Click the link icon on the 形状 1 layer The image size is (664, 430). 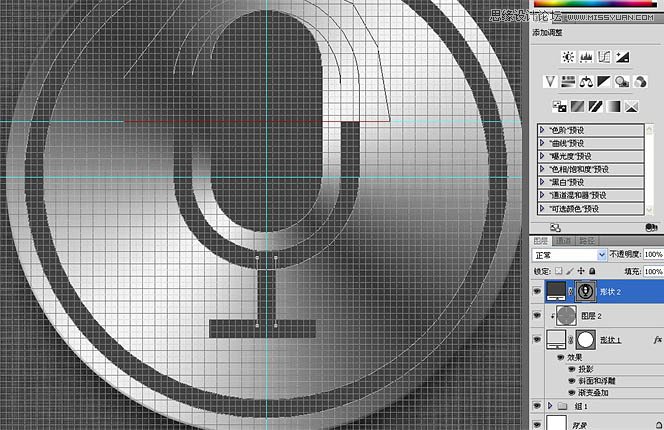click(x=570, y=340)
